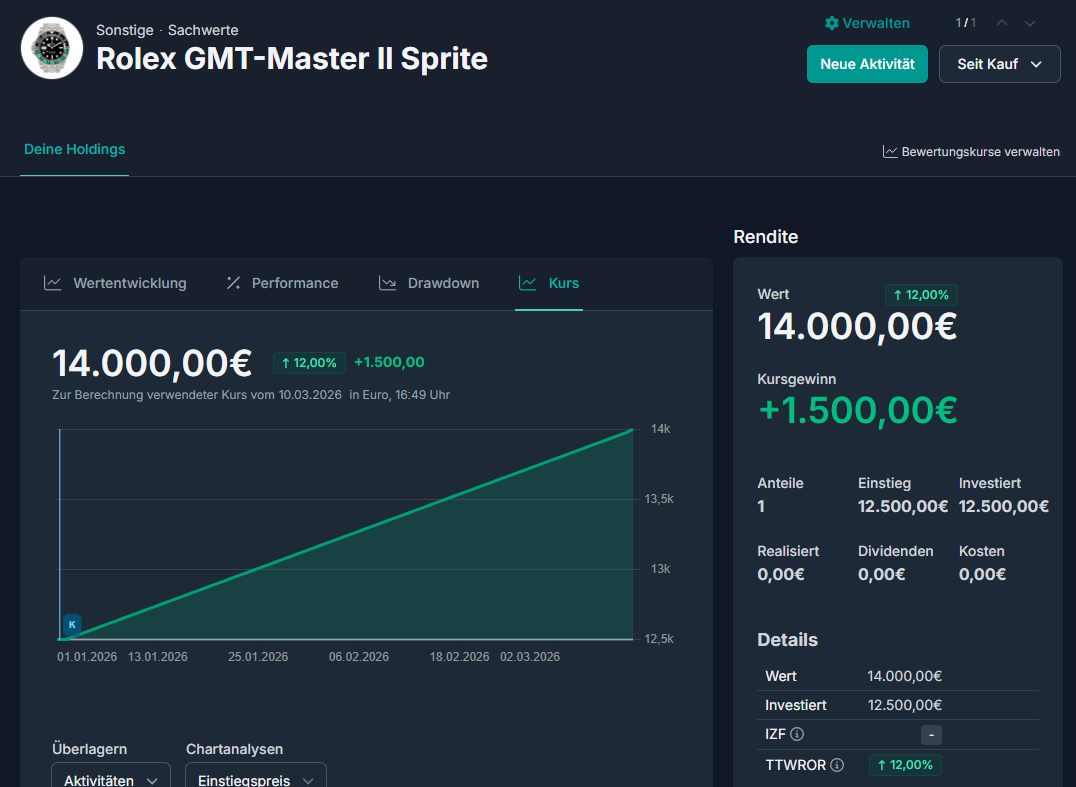Open Bewertungskurse verwalten link
The width and height of the screenshot is (1076, 787).
pyautogui.click(x=971, y=152)
